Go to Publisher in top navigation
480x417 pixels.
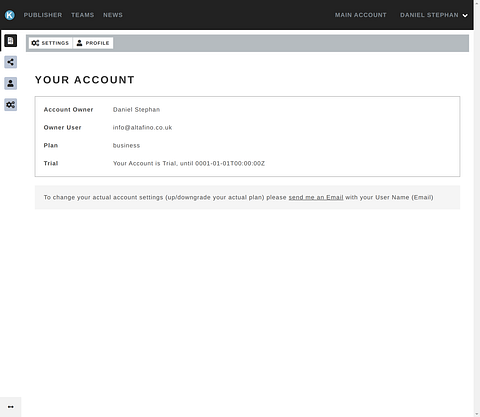(x=43, y=15)
